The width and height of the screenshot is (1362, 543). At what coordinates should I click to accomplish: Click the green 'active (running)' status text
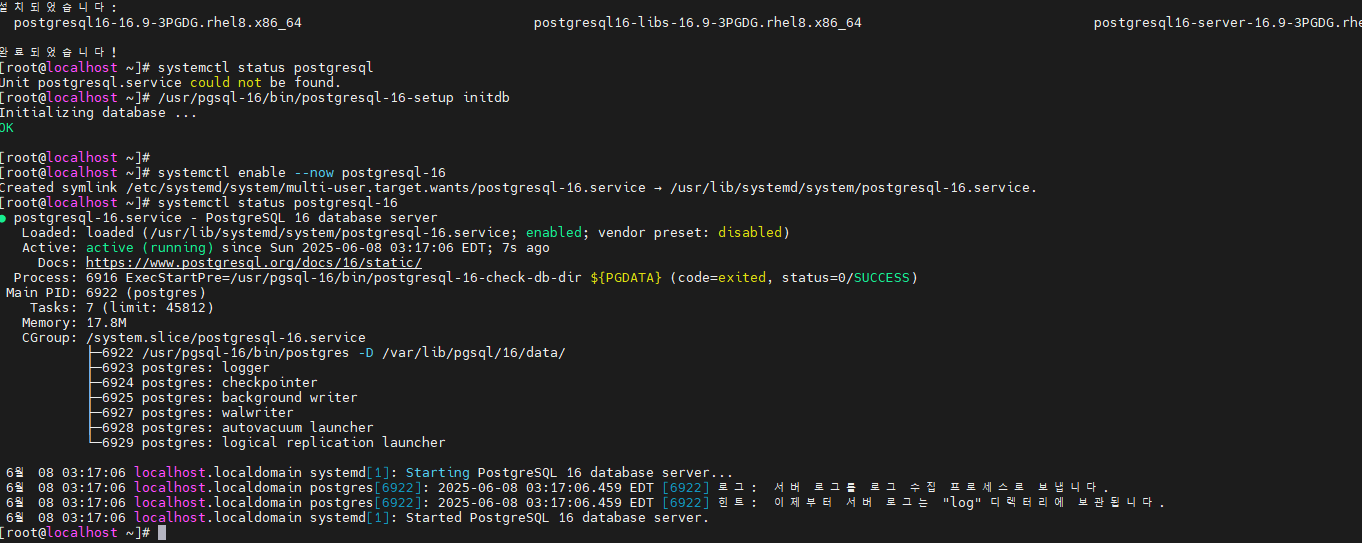(x=149, y=248)
